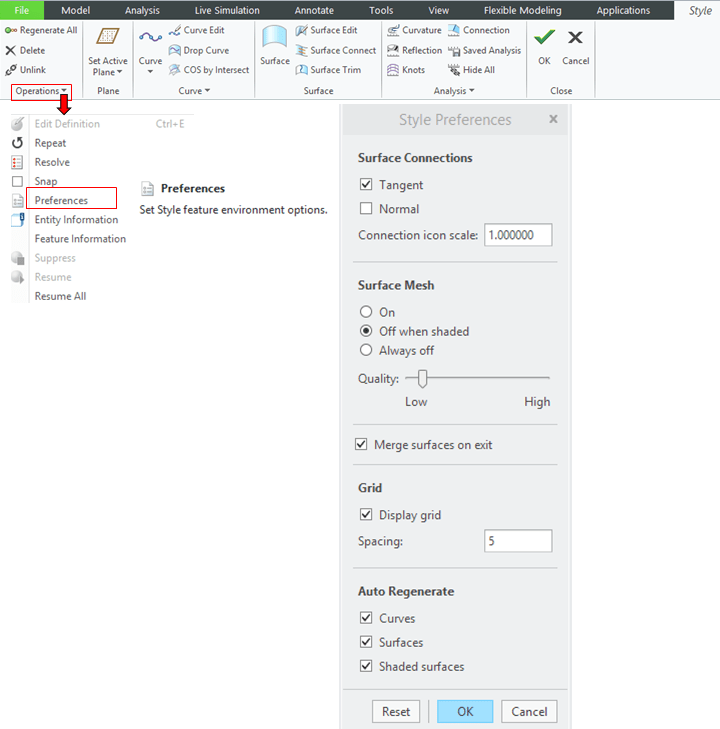Select the Surface tool icon
Image resolution: width=720 pixels, height=729 pixels.
[x=274, y=39]
